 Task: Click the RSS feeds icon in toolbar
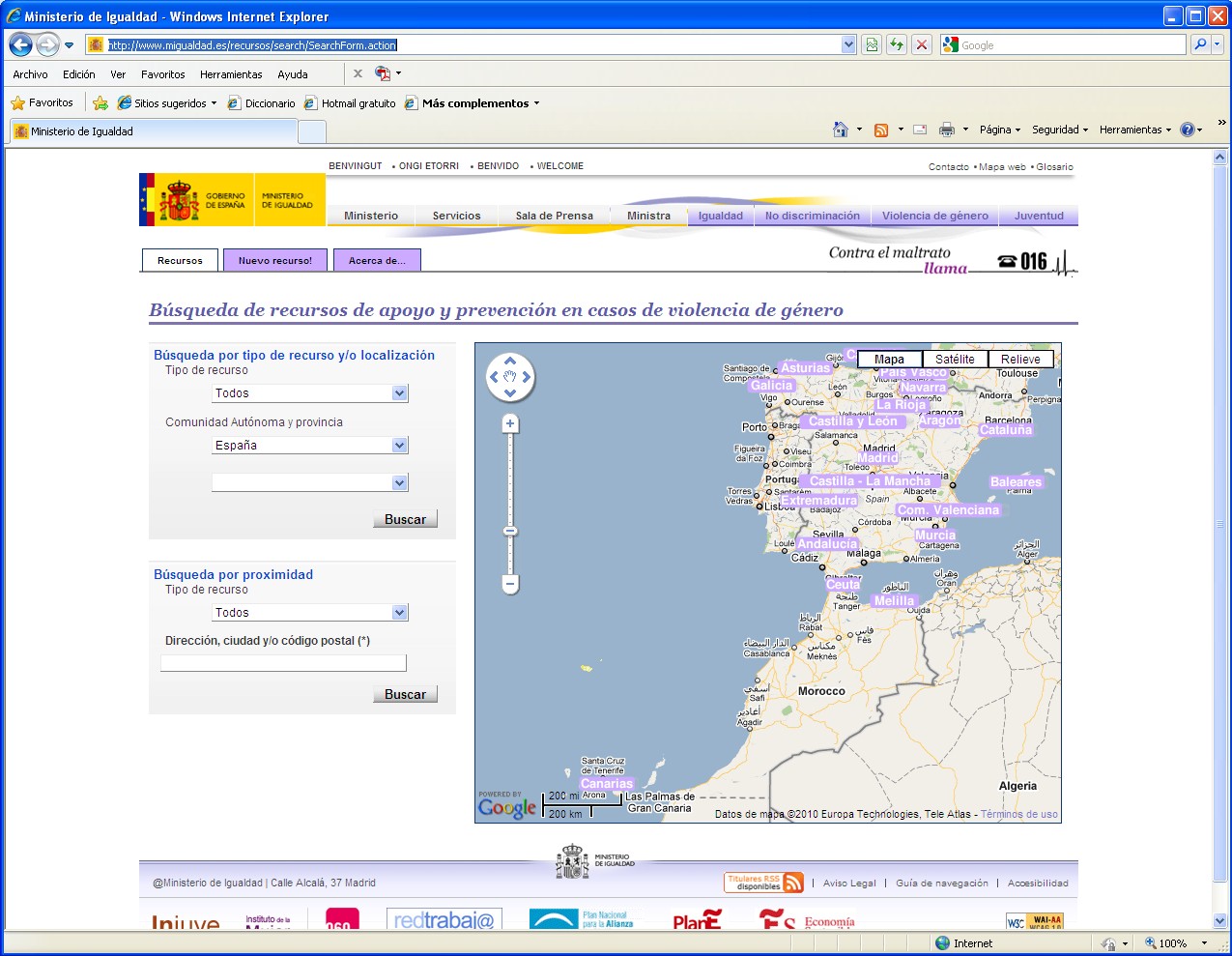point(881,130)
